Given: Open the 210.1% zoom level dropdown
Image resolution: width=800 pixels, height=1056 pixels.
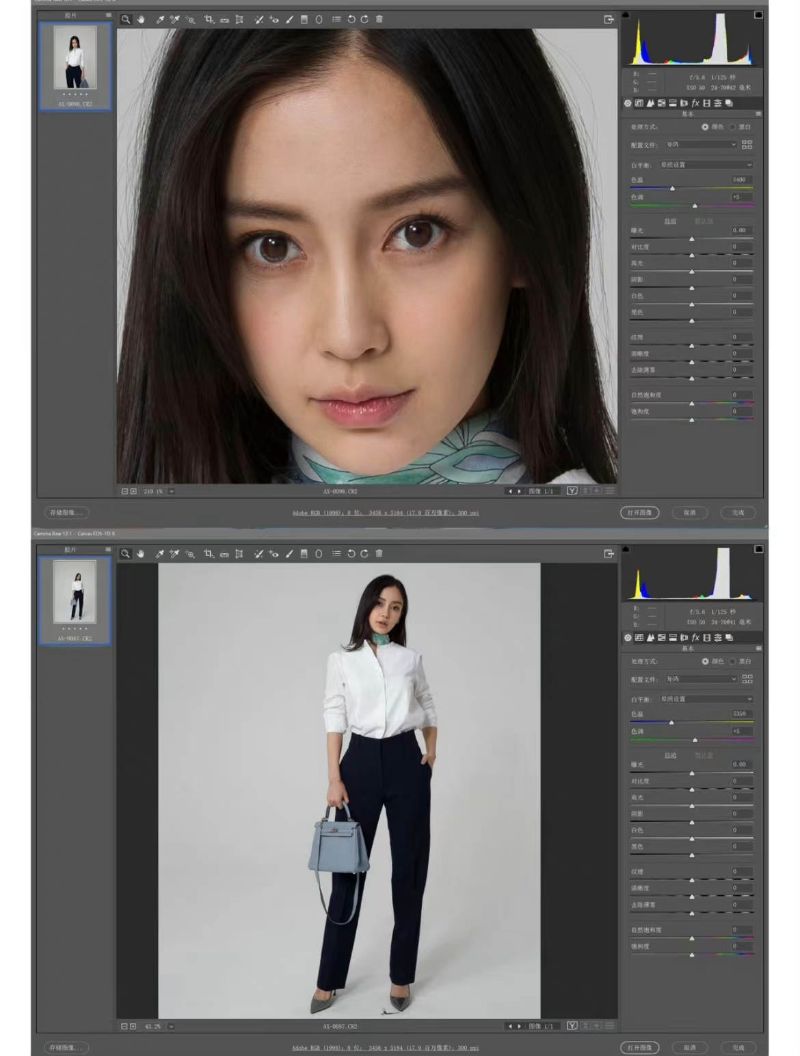Looking at the screenshot, I should click(172, 491).
